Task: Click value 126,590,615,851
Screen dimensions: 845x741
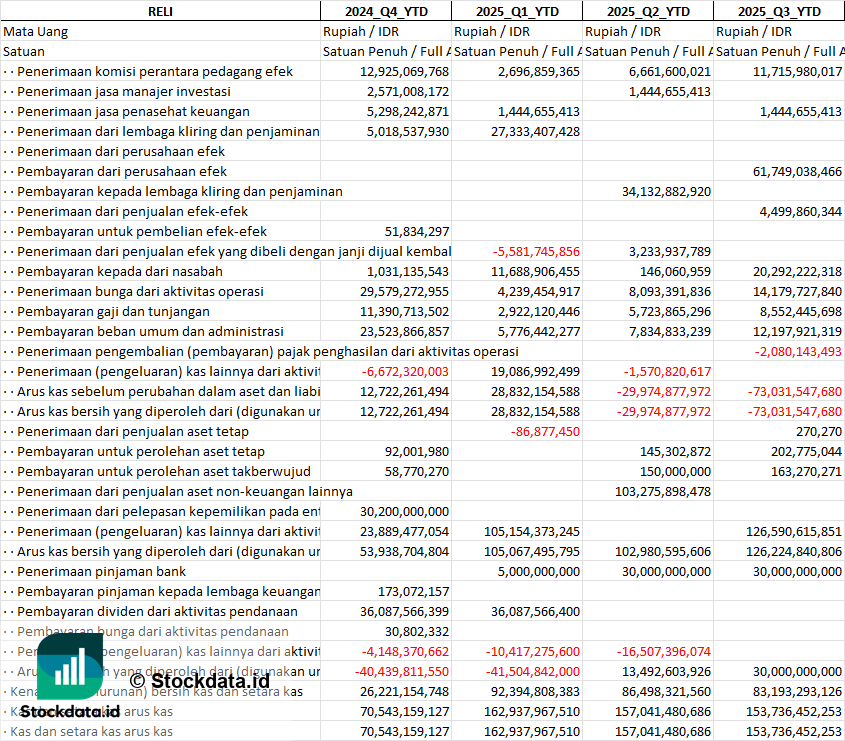Action: [794, 531]
